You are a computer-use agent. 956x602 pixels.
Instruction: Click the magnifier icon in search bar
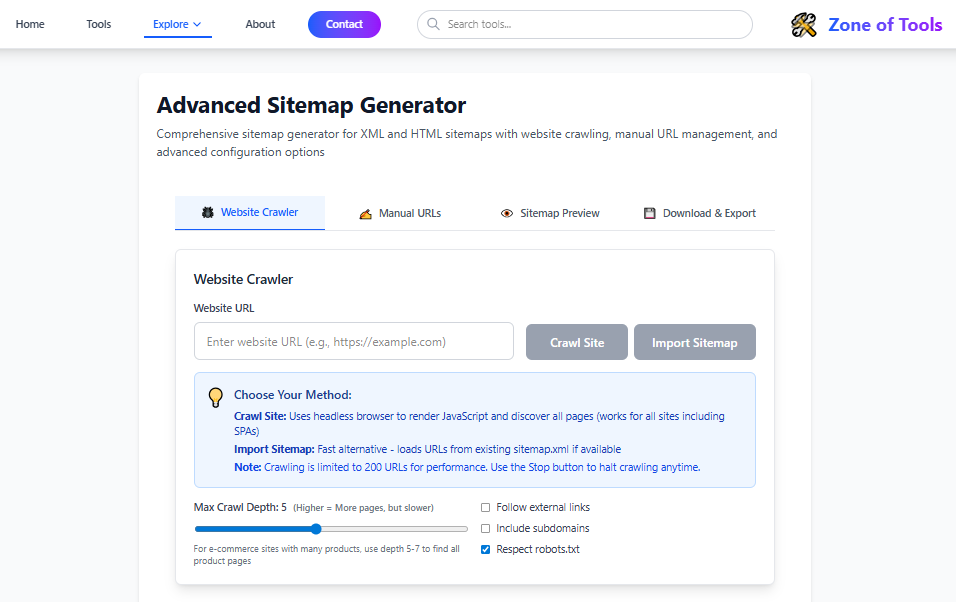[x=433, y=24]
